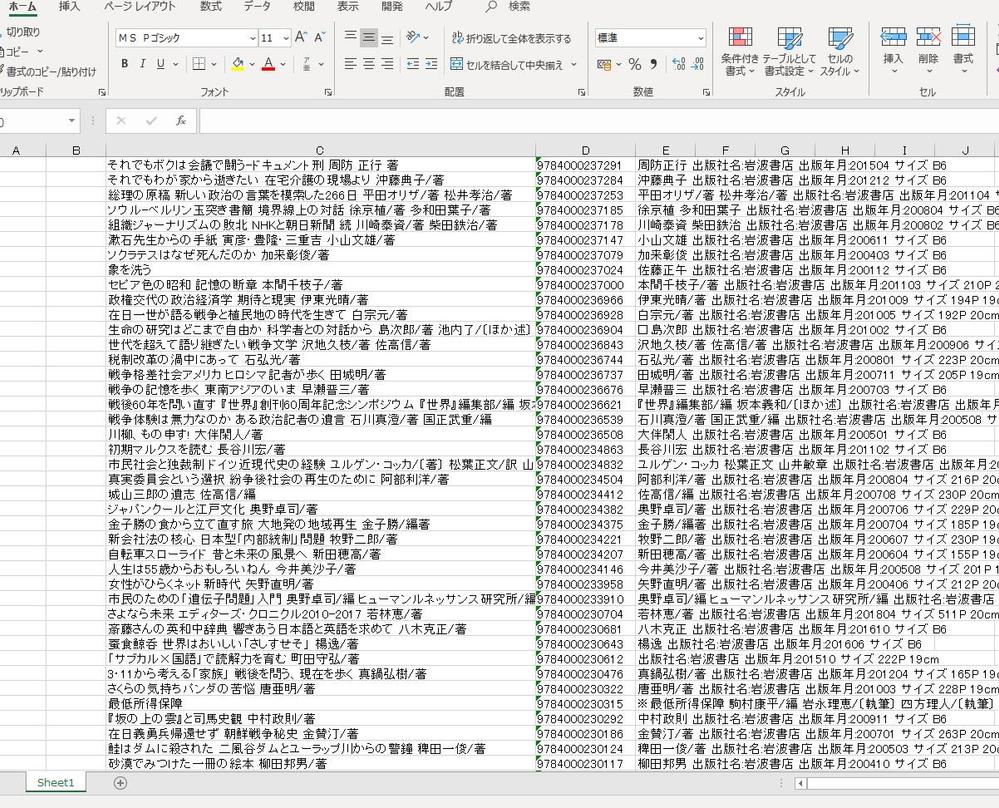
Task: Click the horizontal scrollbar left arrow
Action: [800, 783]
